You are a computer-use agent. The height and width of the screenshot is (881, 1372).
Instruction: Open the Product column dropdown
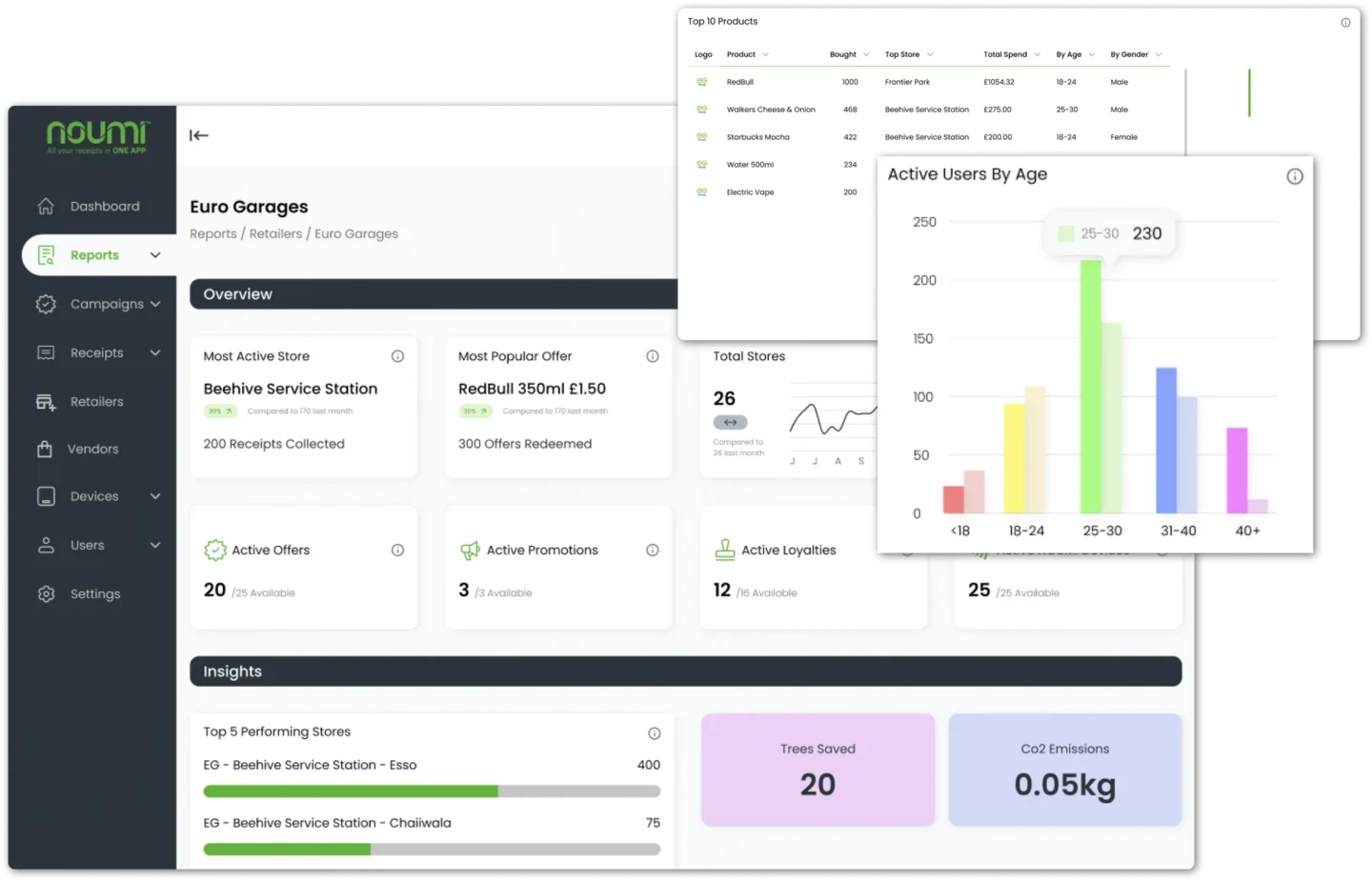click(765, 54)
